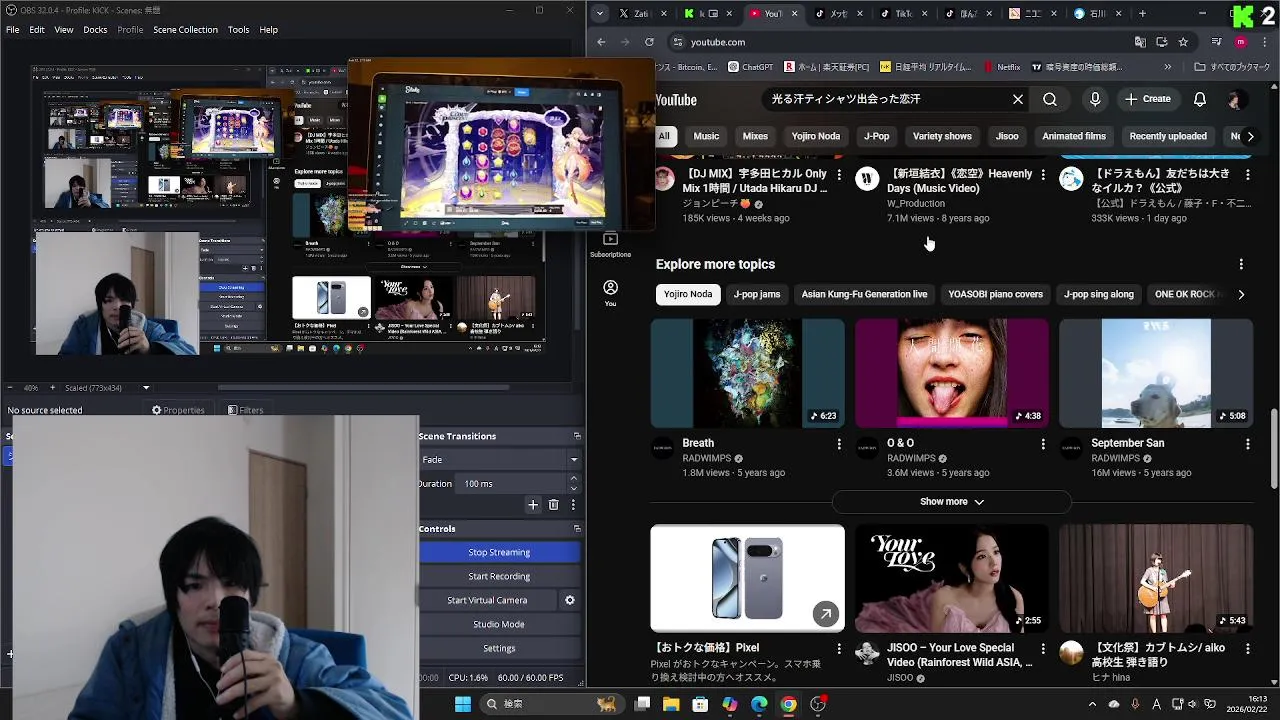1280x720 pixels.
Task: Select the Variety shows filter chip
Action: pyautogui.click(x=942, y=136)
